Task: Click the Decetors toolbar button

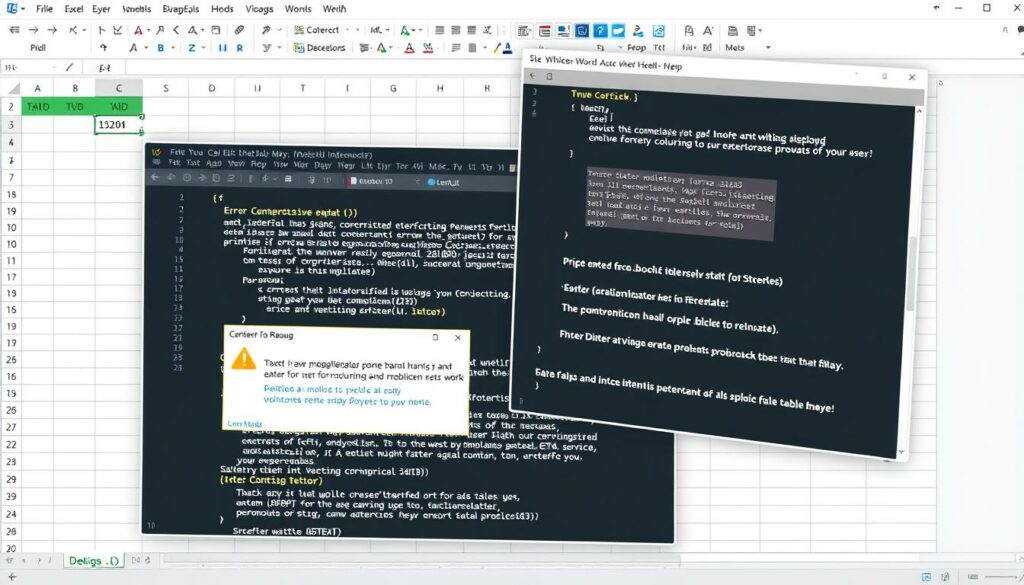Action: pos(319,48)
